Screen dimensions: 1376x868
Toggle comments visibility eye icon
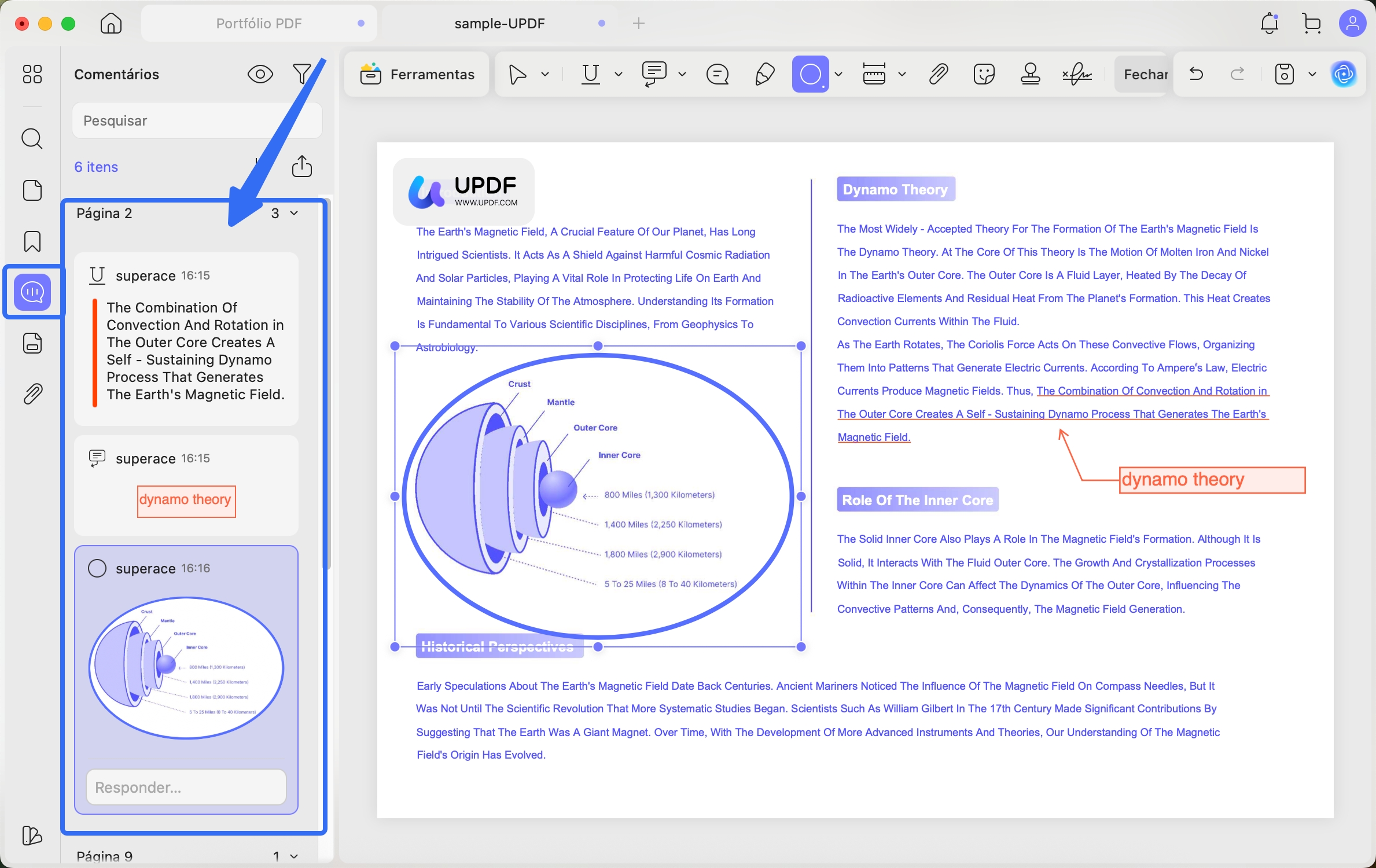pos(260,74)
